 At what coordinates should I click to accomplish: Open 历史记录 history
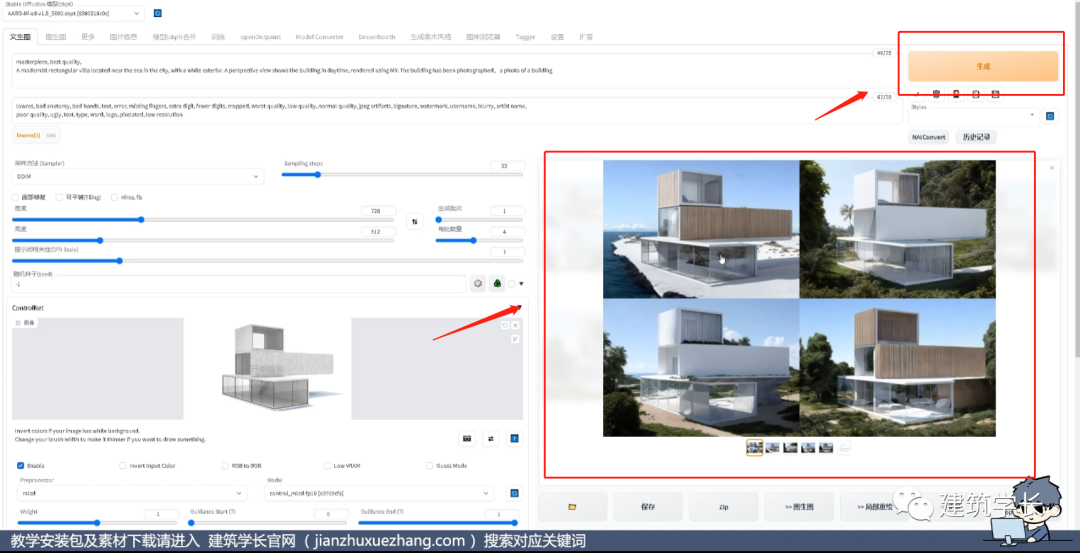(x=976, y=137)
